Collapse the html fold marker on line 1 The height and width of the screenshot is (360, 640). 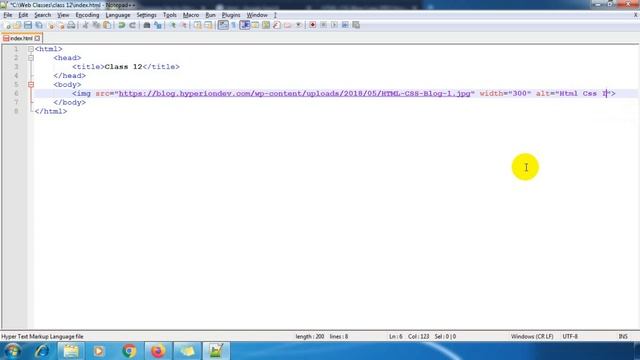[x=31, y=49]
